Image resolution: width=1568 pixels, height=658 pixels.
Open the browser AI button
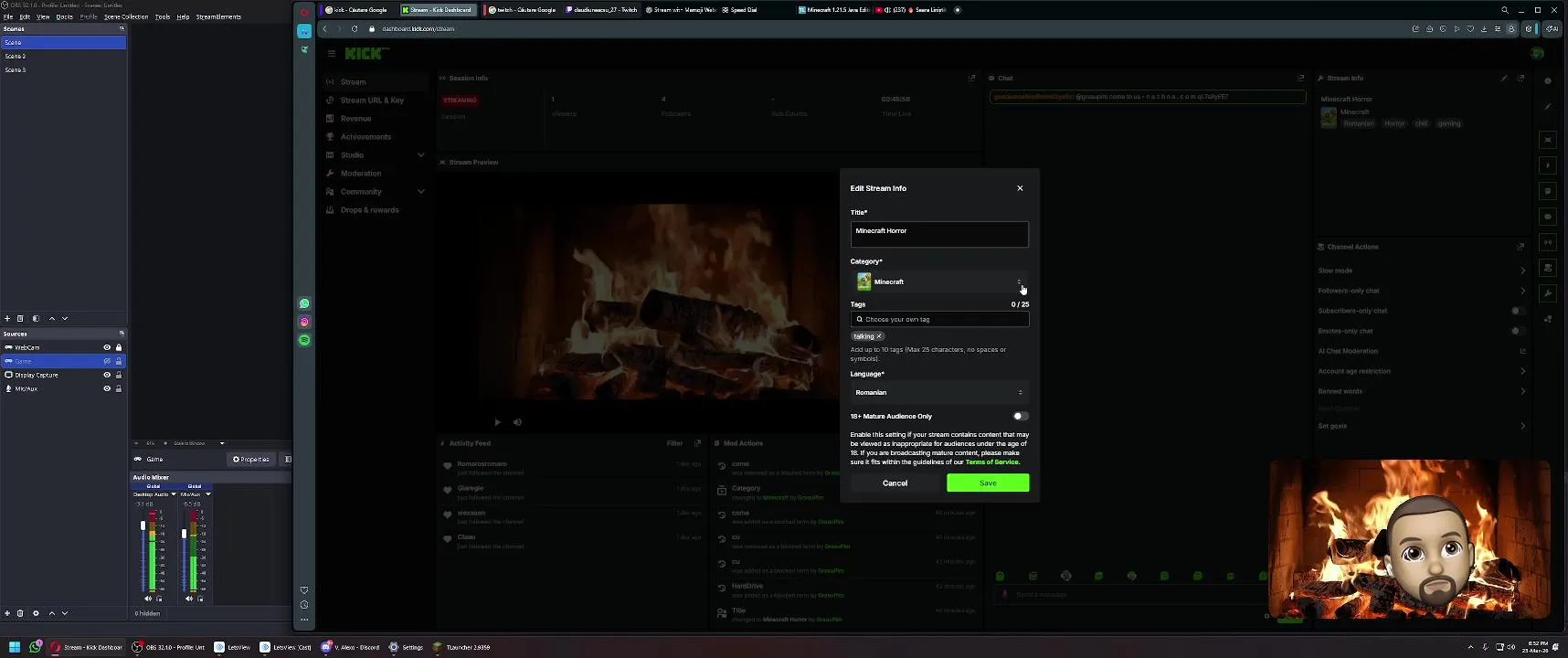[1552, 28]
